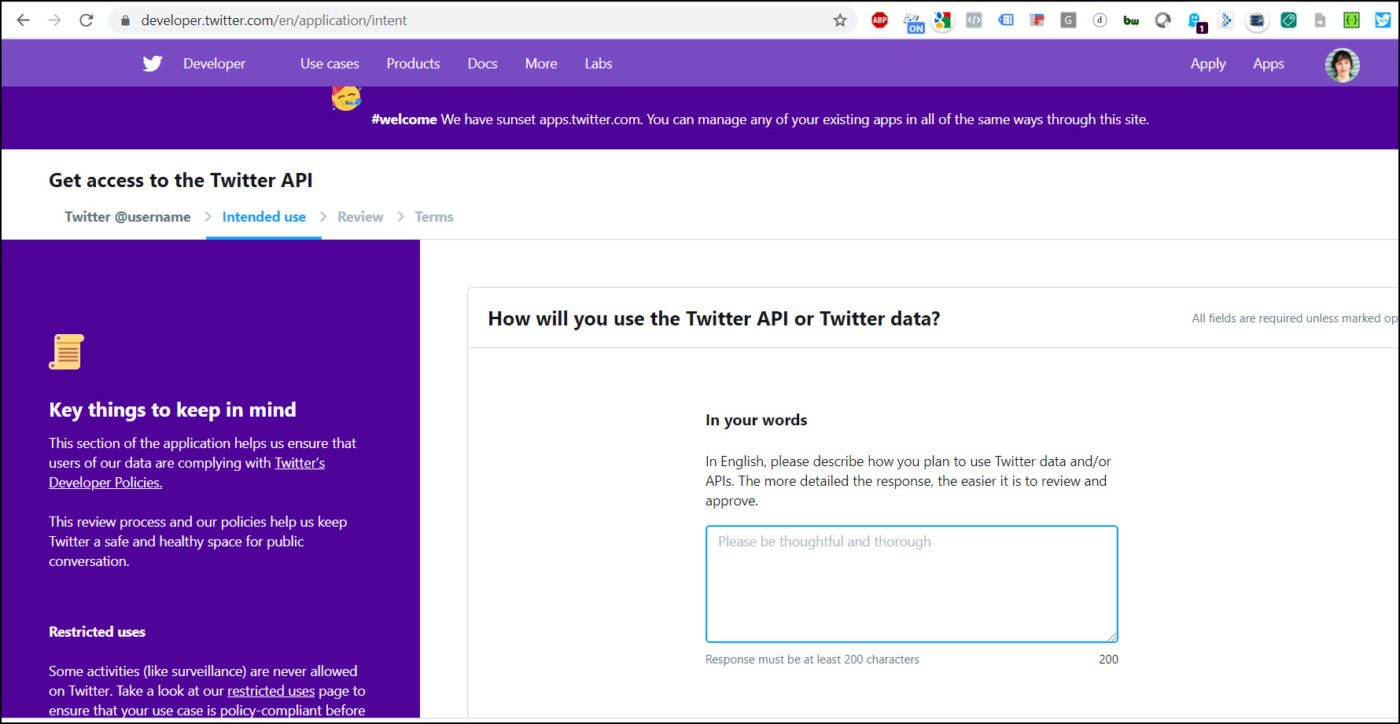Open the database stack extension icon
The width and height of the screenshot is (1400, 724).
[1257, 20]
